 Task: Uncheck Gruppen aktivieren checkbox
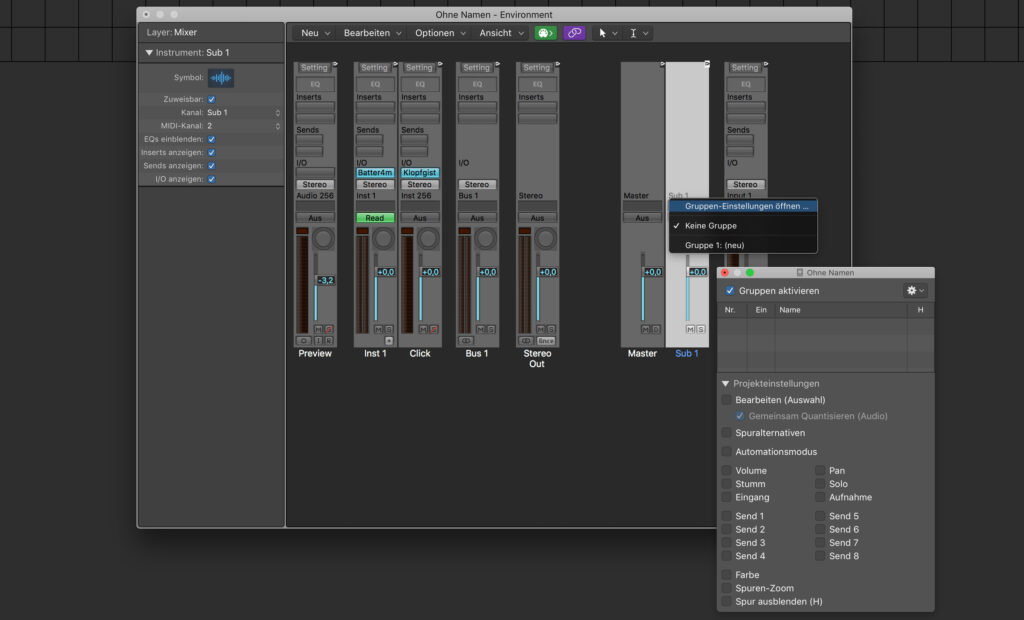coord(729,291)
